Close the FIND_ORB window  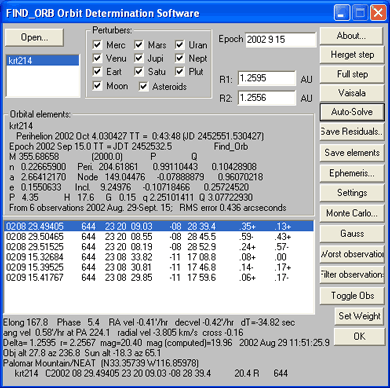[379, 13]
